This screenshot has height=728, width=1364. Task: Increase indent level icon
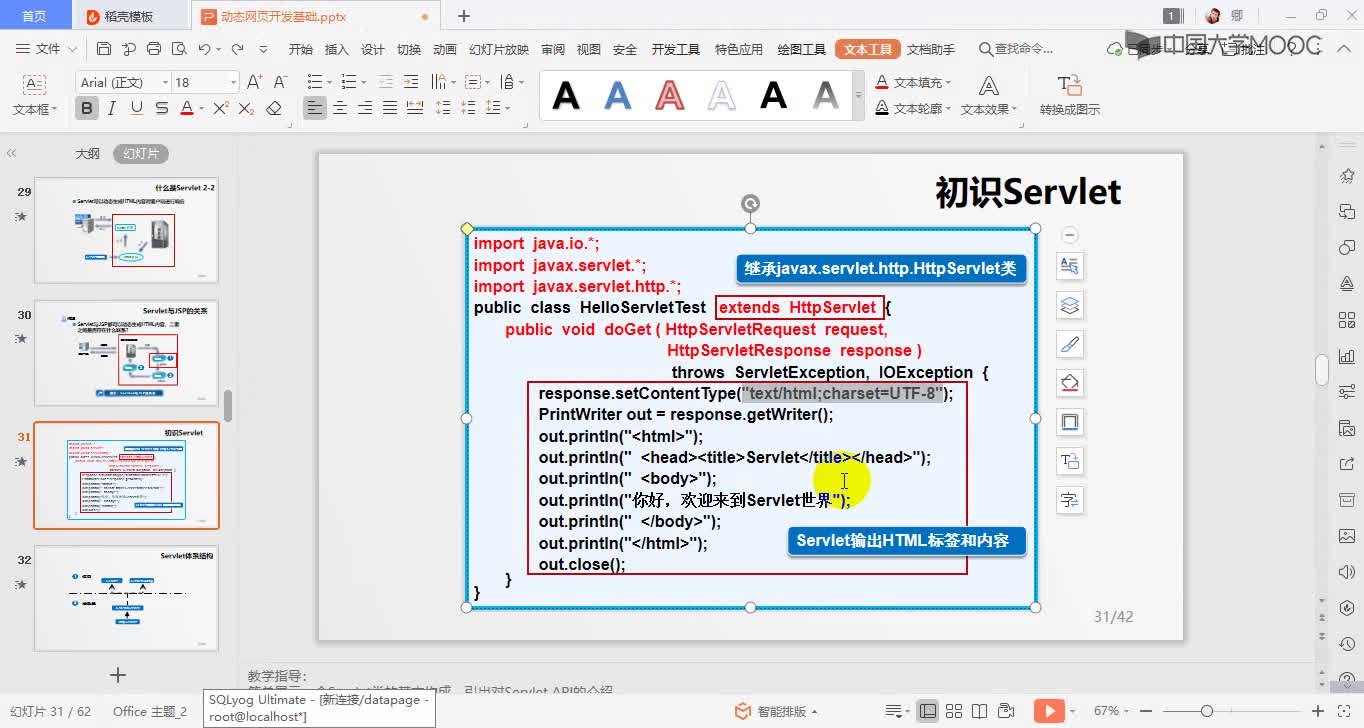410,82
